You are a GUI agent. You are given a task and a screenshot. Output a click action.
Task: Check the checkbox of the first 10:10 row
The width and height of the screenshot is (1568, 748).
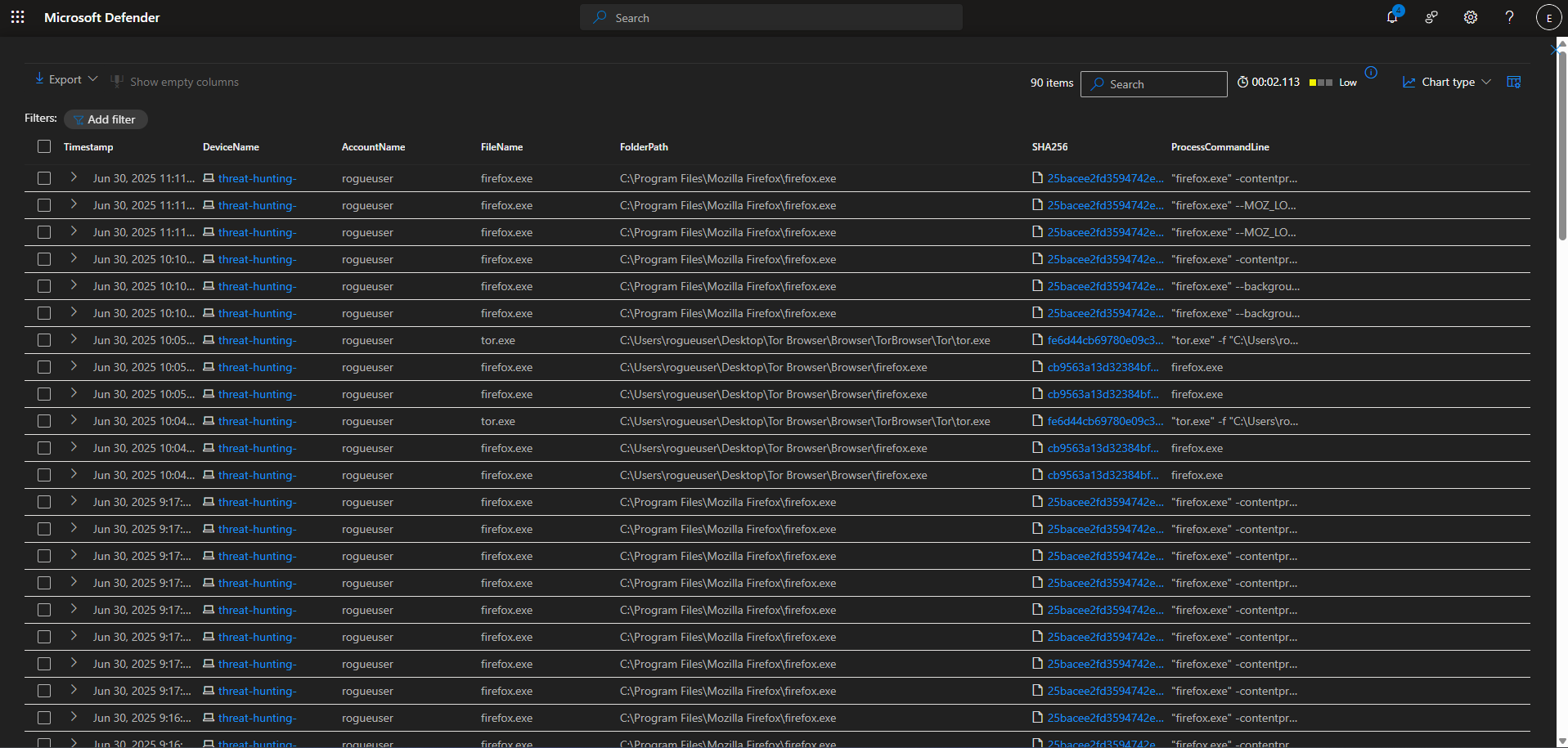click(44, 259)
